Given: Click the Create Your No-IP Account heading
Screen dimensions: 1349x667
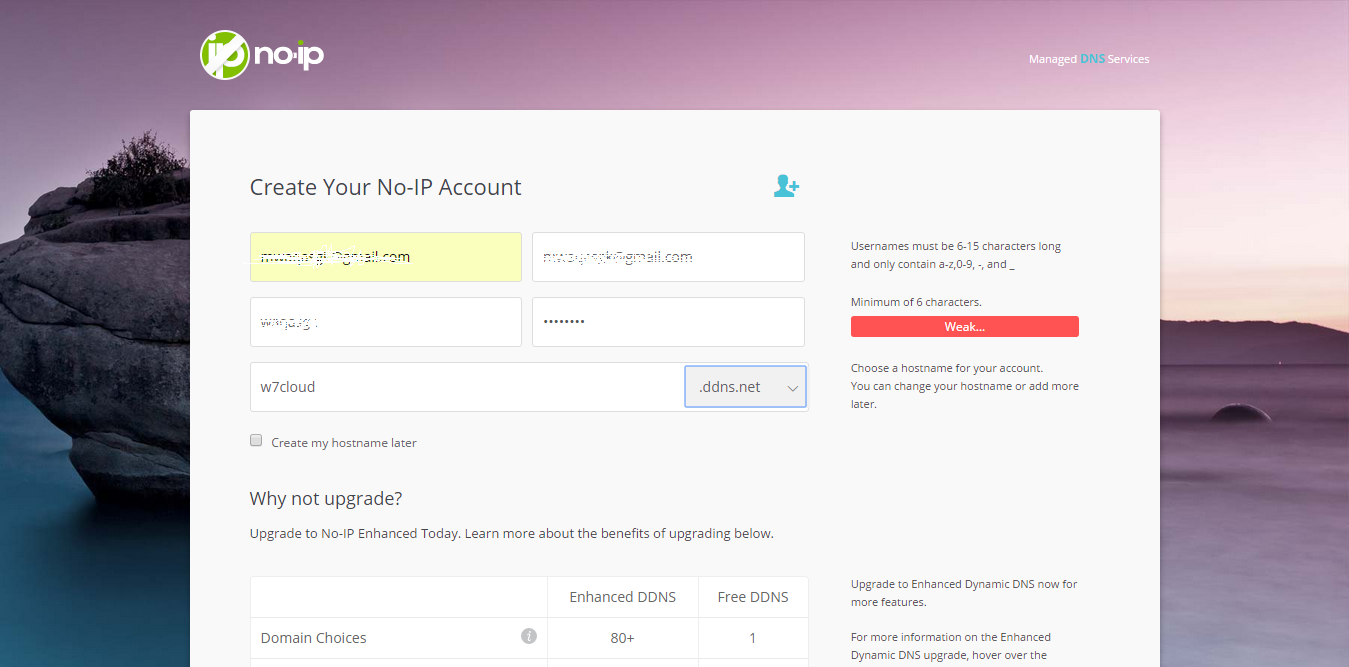Looking at the screenshot, I should [x=386, y=187].
